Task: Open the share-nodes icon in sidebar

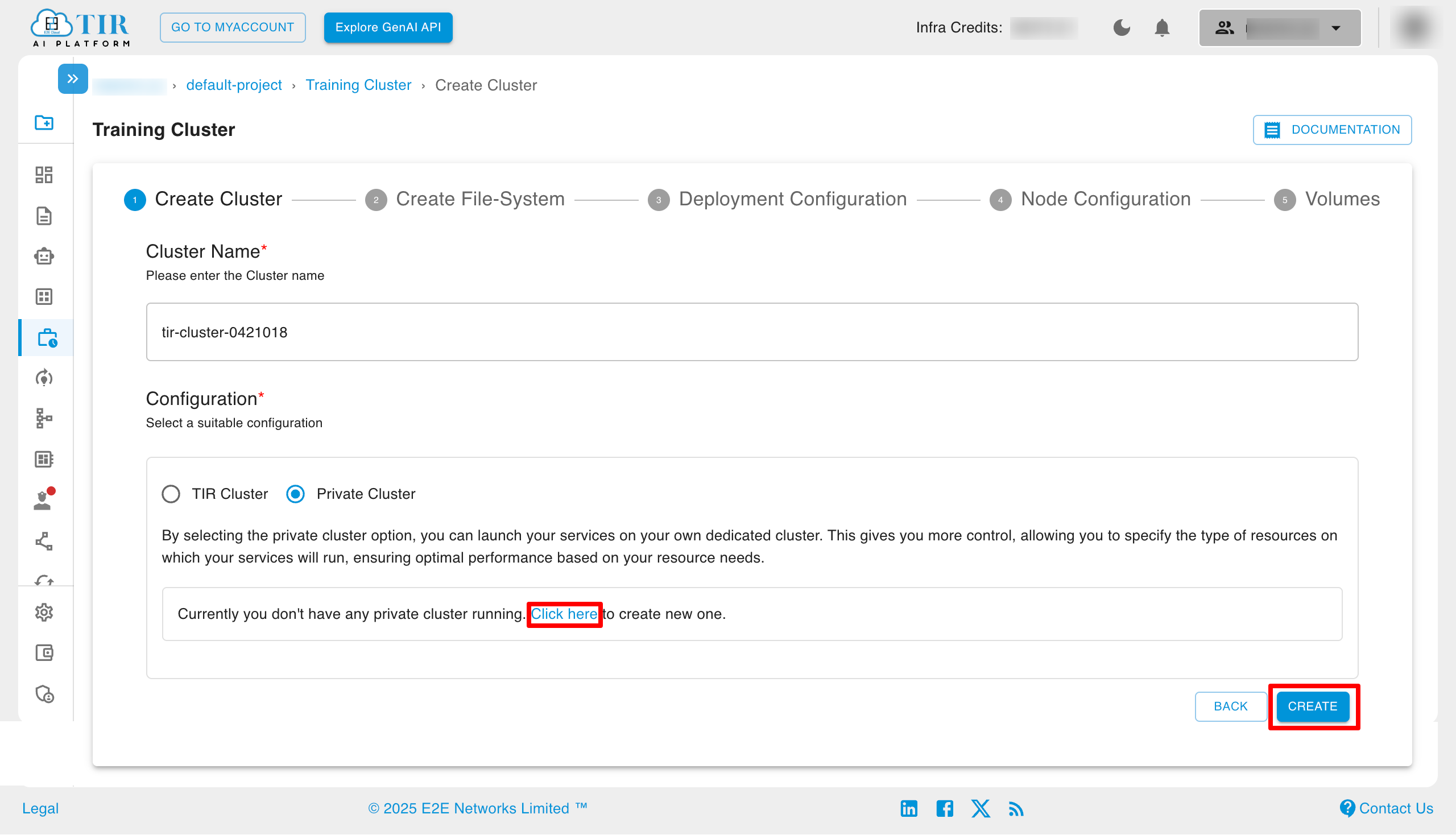Action: tap(44, 541)
